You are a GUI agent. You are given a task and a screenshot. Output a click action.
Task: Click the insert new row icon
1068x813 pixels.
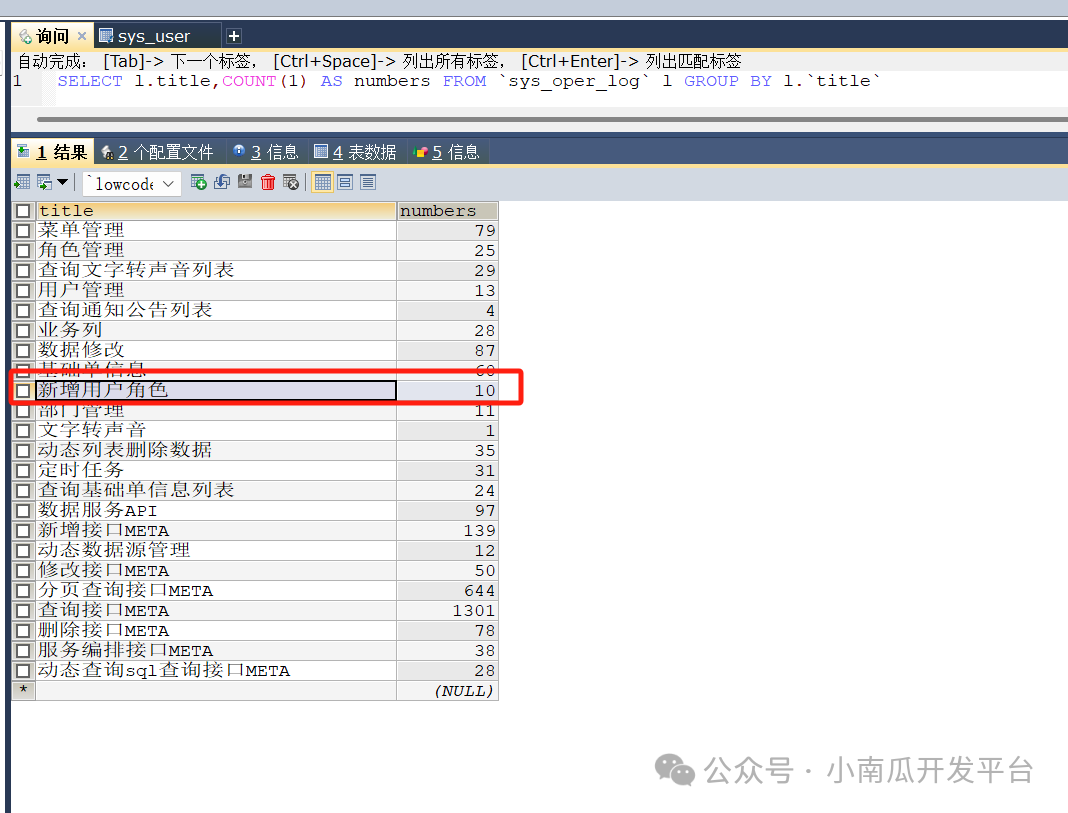[x=198, y=182]
